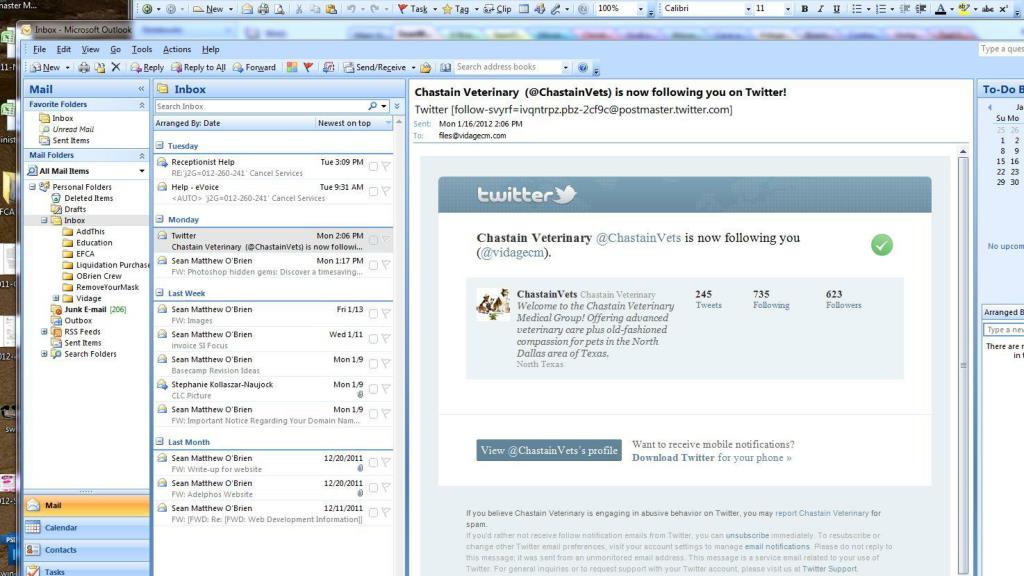Open the Calibri font name dropdown

[748, 9]
